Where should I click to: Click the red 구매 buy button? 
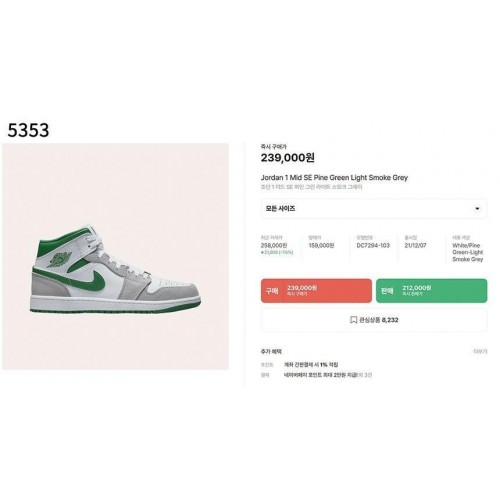point(316,291)
